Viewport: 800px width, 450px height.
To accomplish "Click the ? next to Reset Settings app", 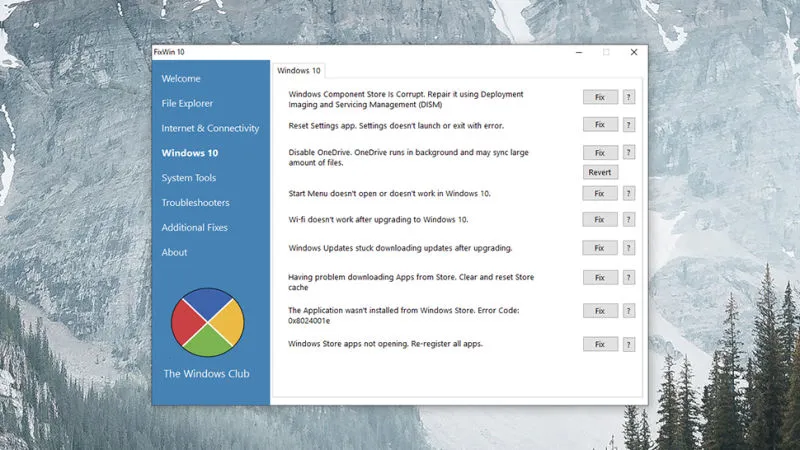I will click(628, 125).
